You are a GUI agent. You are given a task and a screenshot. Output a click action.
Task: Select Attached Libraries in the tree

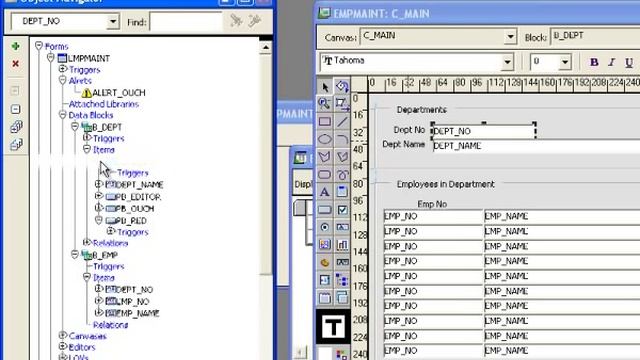pos(104,104)
